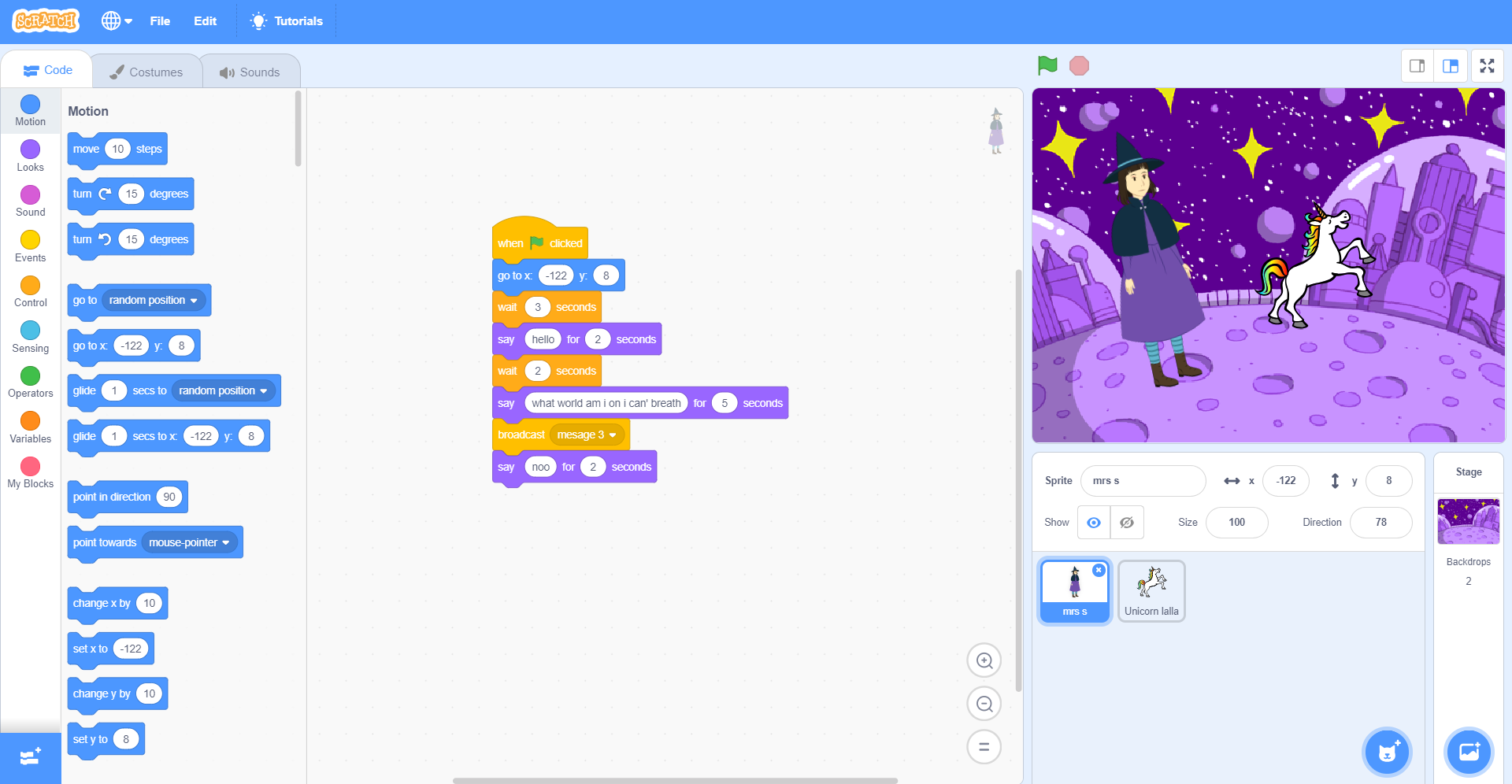This screenshot has height=784, width=1512.
Task: Switch to small stage layout
Action: [x=1417, y=66]
